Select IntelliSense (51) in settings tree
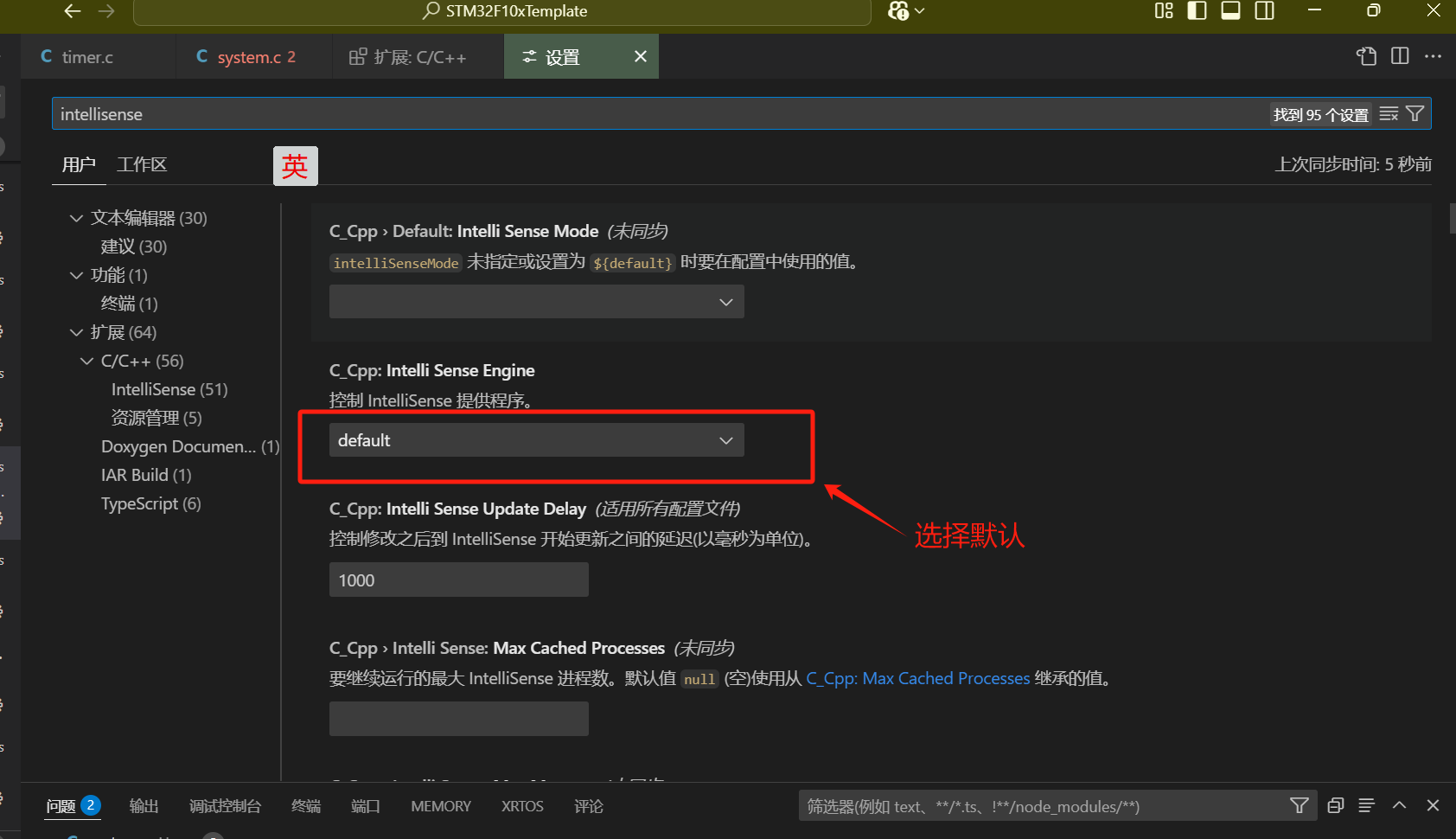 coord(169,389)
